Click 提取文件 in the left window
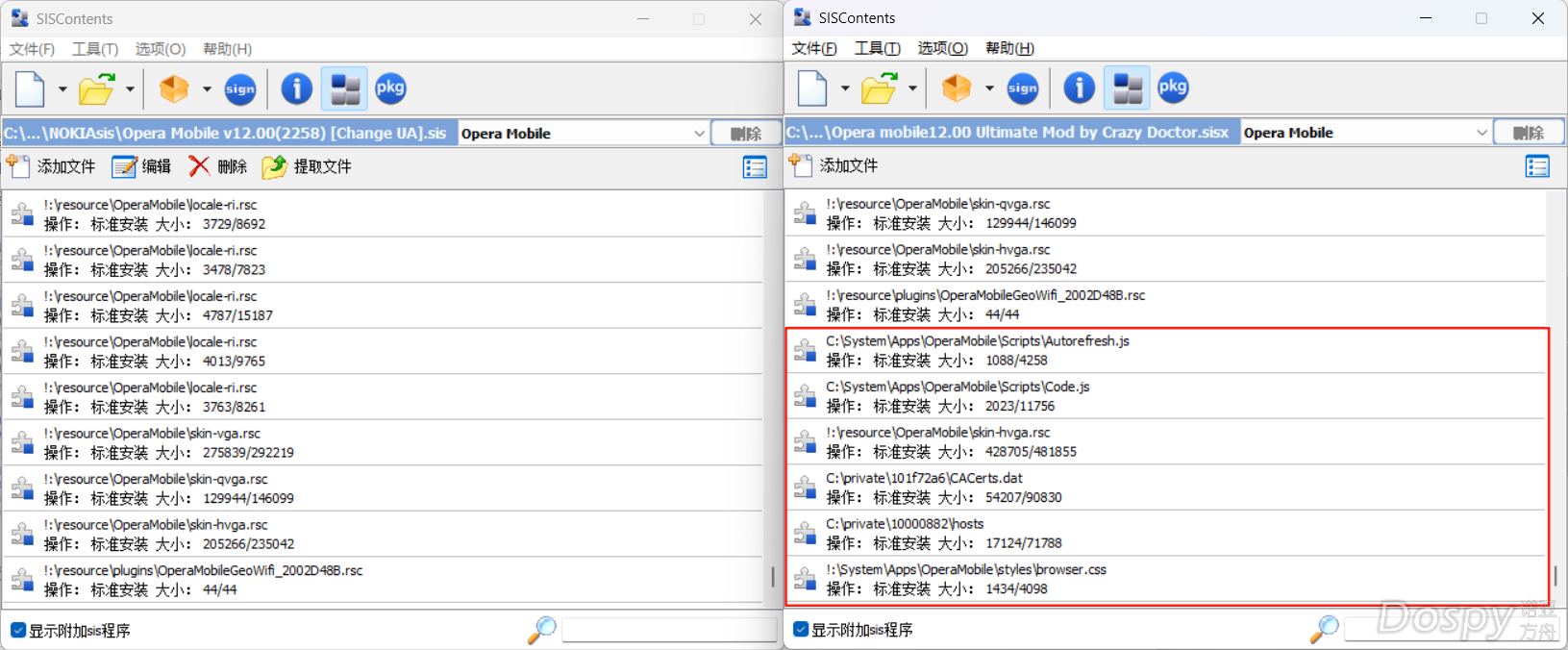1568x650 pixels. [307, 166]
